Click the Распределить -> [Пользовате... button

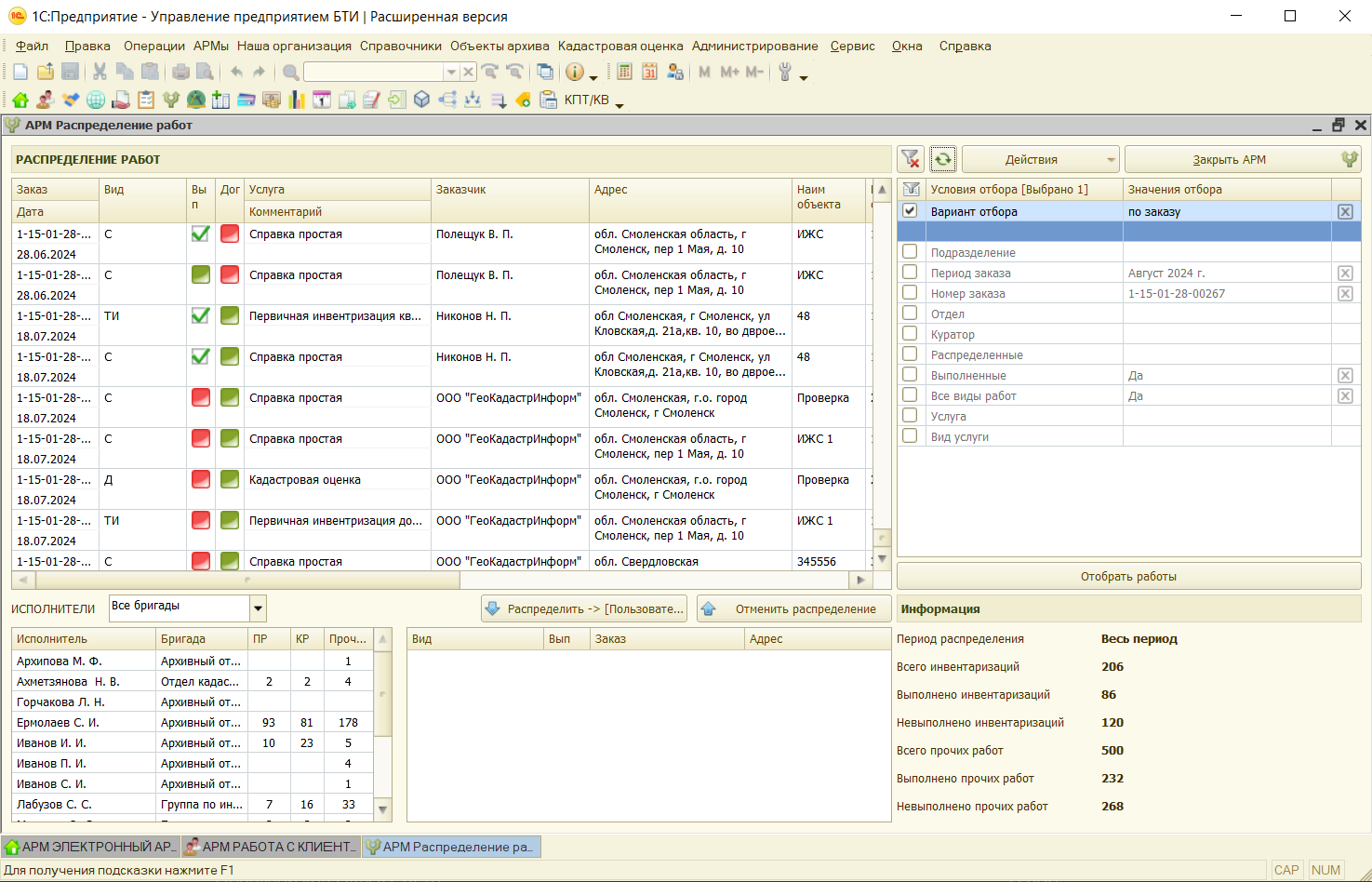[584, 609]
